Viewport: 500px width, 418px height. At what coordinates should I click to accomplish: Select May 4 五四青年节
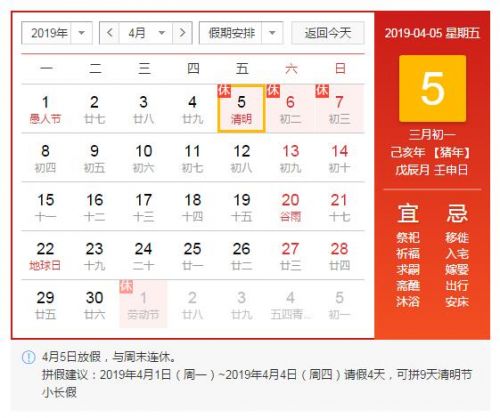coord(290,305)
